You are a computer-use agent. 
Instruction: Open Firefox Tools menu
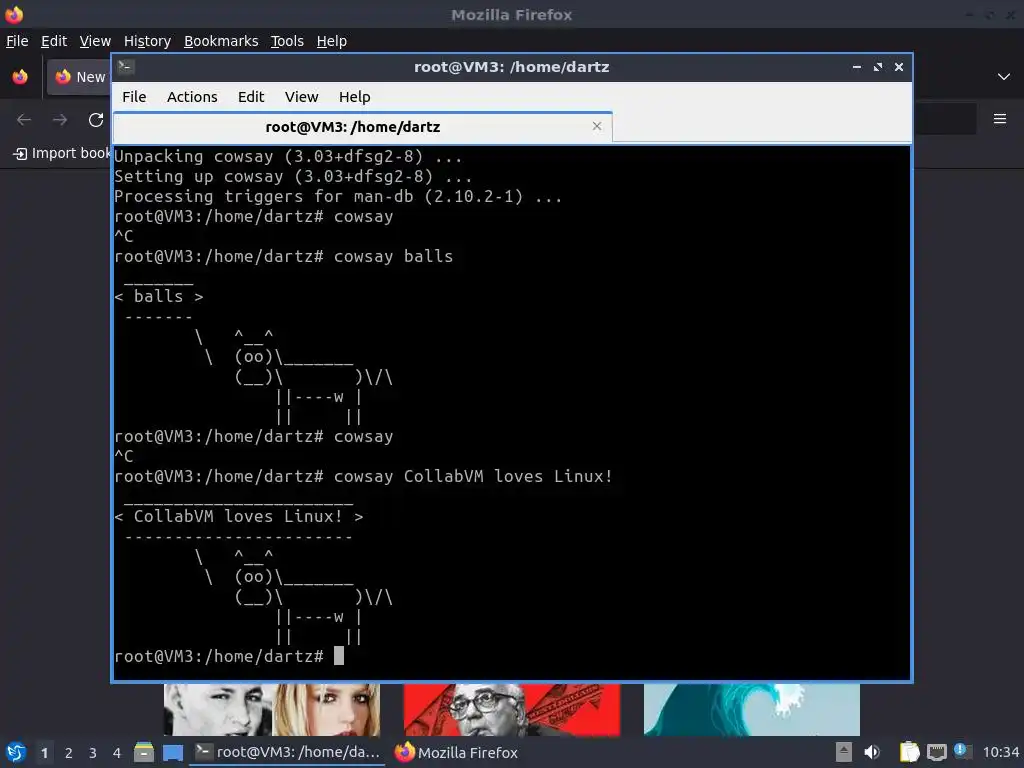287,41
